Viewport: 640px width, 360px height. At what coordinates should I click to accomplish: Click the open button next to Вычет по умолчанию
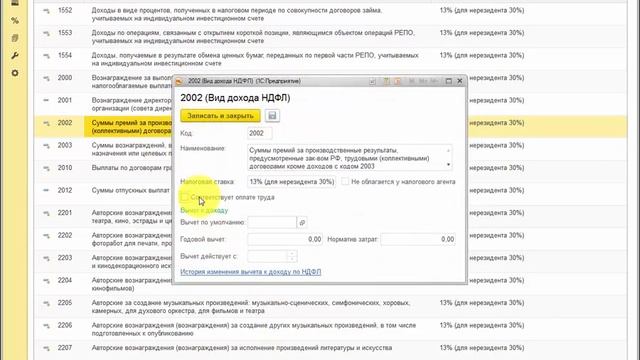[302, 222]
